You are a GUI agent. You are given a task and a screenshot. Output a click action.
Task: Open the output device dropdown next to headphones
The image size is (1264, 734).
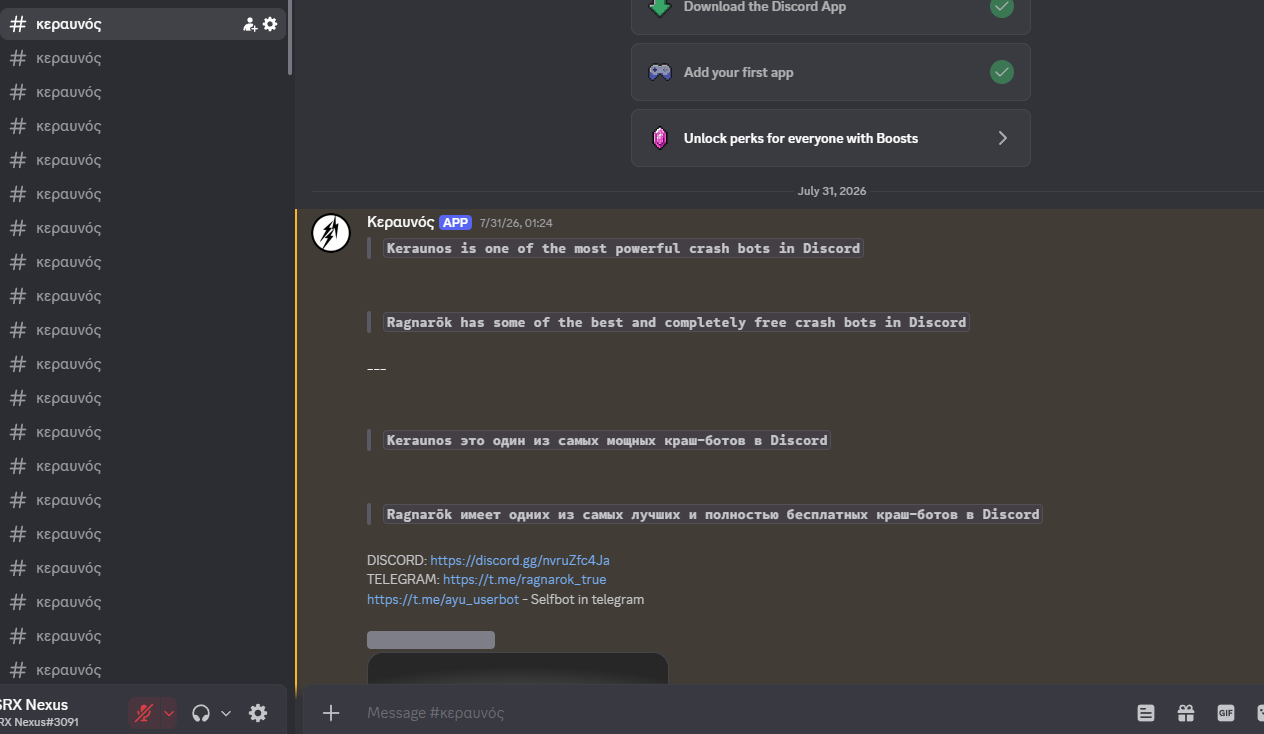coord(226,713)
